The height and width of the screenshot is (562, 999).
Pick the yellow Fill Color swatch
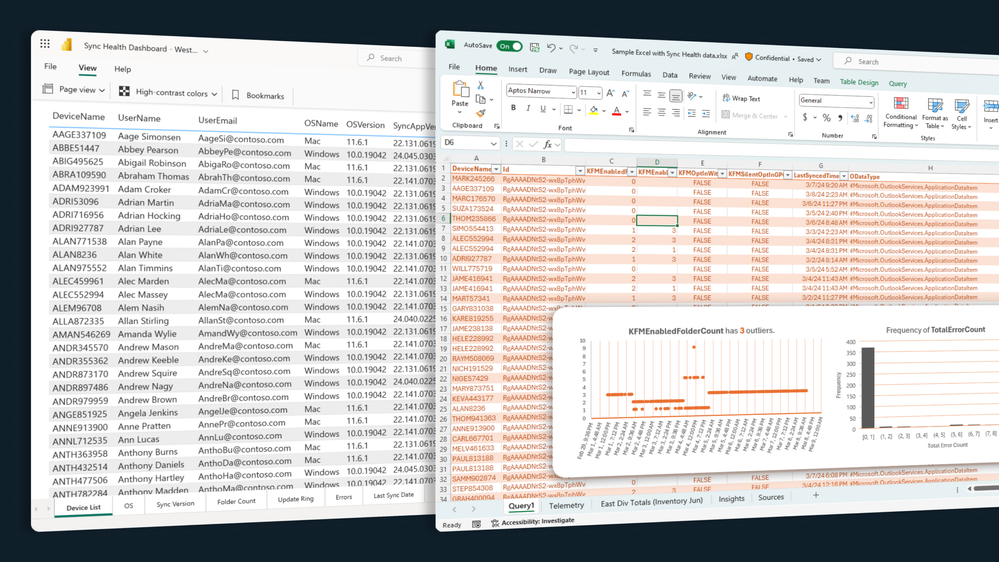593,111
